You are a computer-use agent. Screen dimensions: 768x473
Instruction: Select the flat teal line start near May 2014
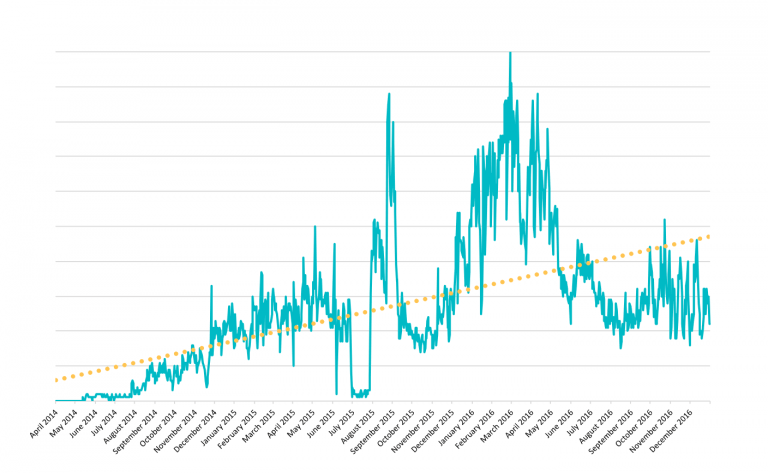click(70, 399)
